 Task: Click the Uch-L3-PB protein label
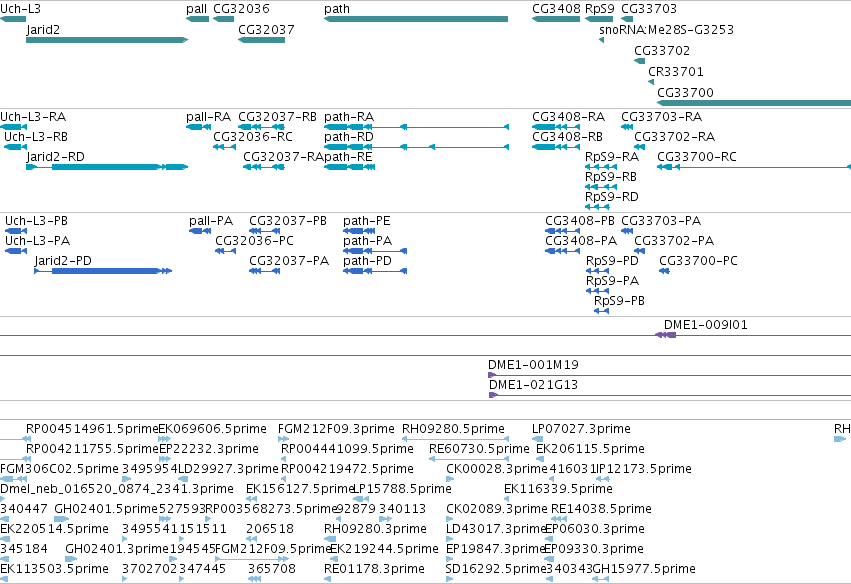(x=36, y=221)
